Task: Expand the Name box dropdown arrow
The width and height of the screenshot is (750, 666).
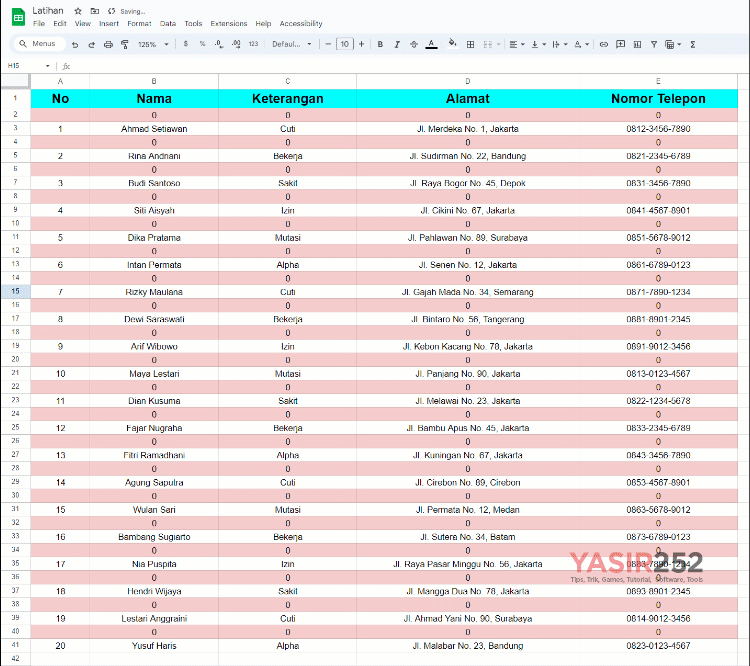Action: [47, 66]
